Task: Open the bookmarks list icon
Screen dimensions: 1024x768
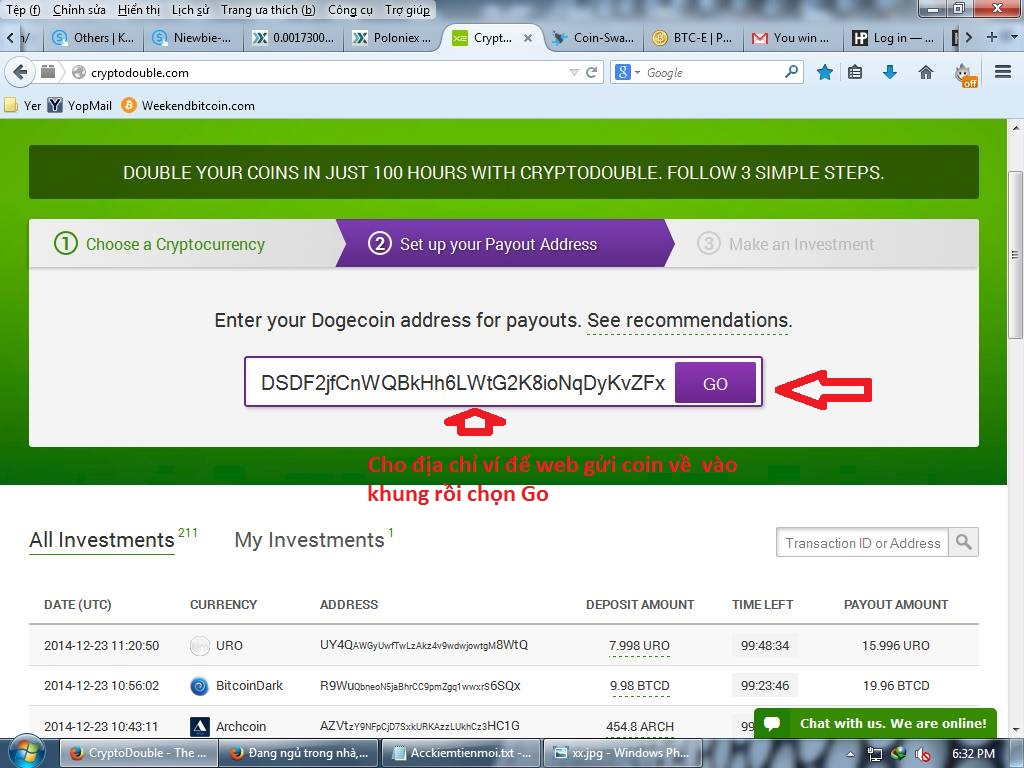Action: pyautogui.click(x=855, y=72)
